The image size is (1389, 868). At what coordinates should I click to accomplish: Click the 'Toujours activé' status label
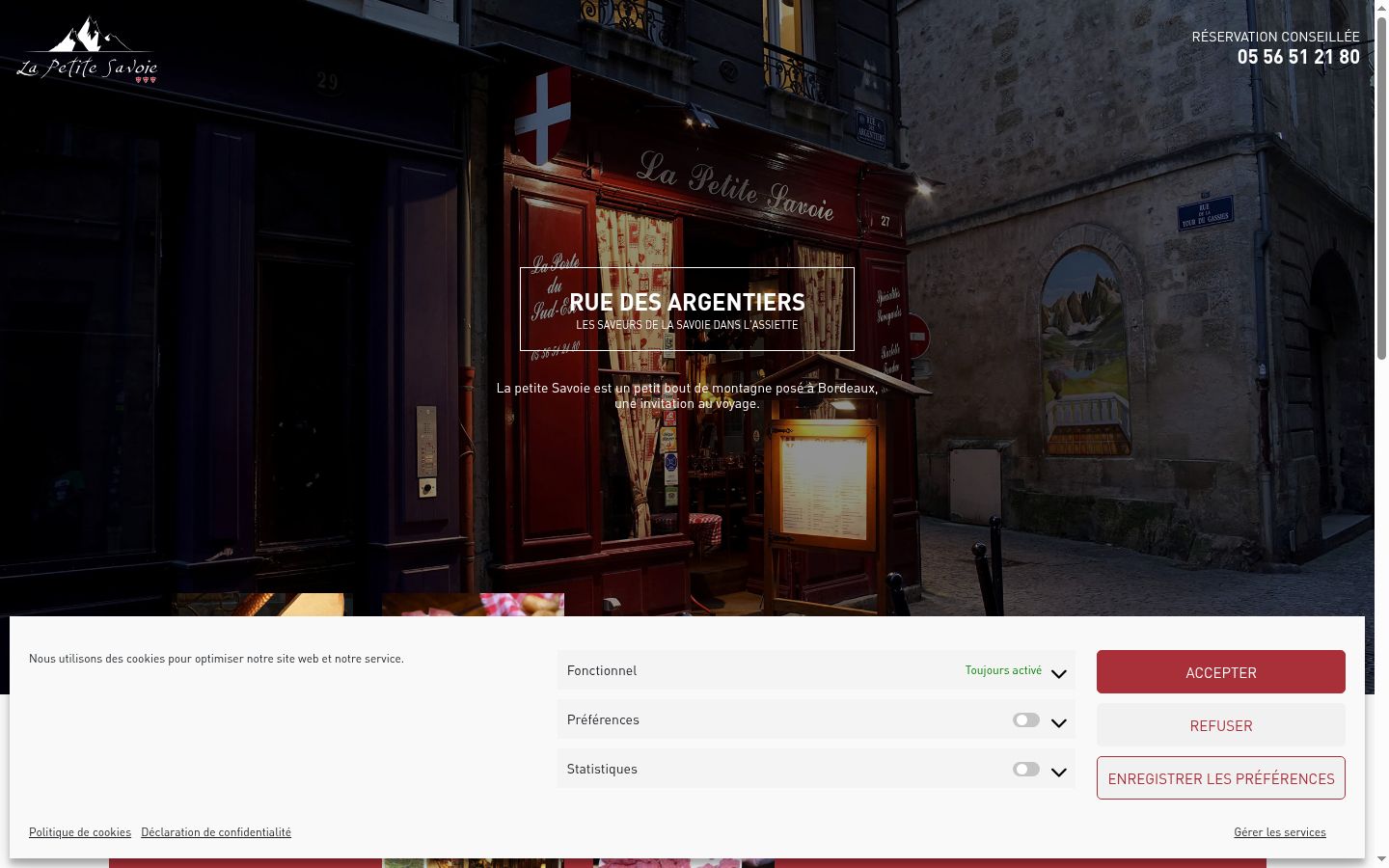click(1003, 670)
